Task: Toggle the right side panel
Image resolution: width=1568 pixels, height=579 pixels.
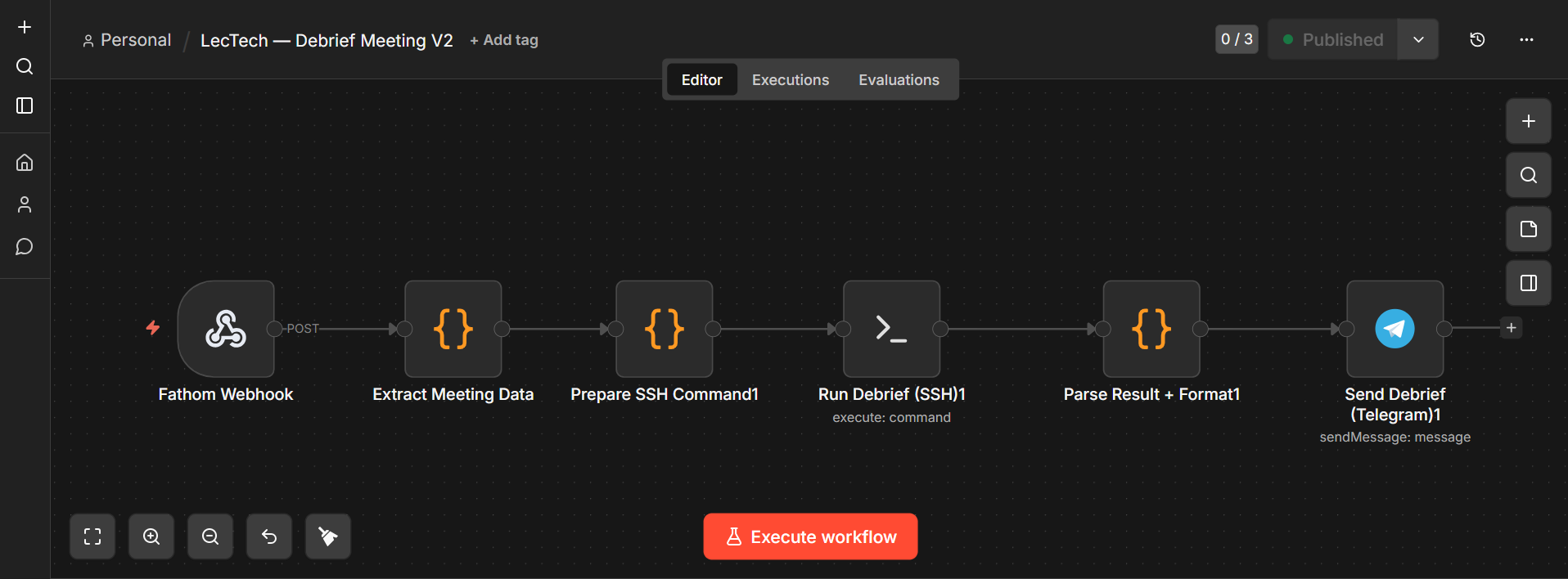Action: [1528, 283]
